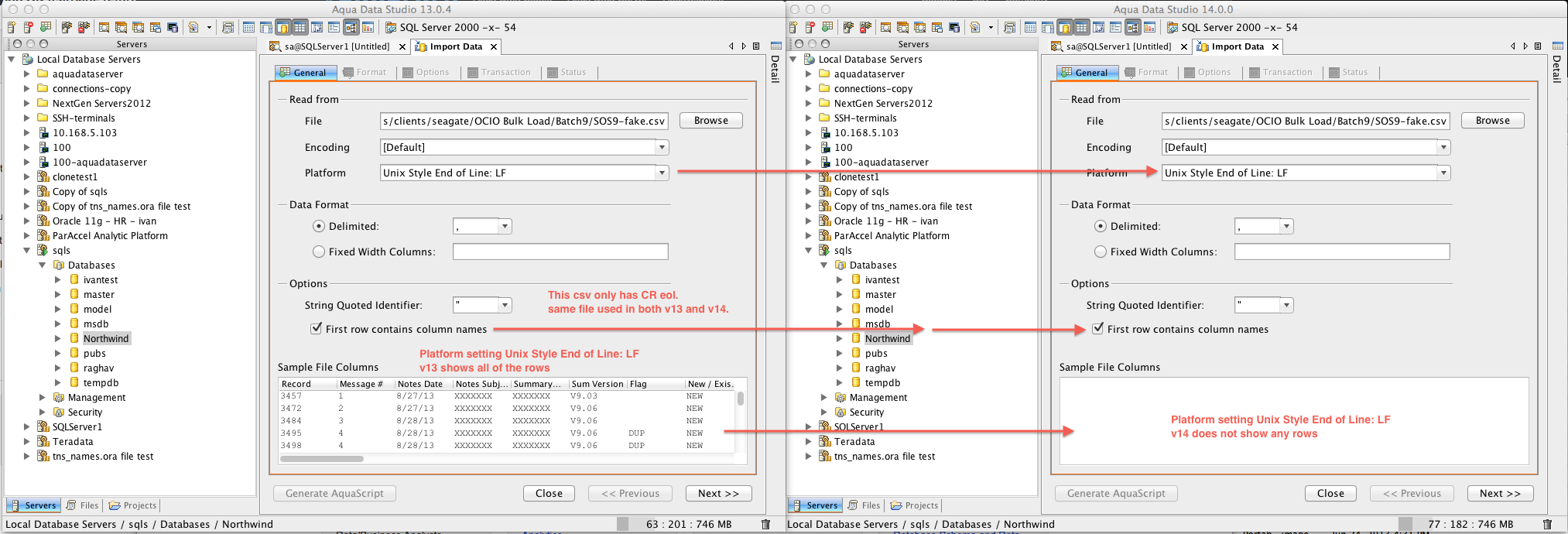Click the right tab-scroll arrow in 13.0.4 window
The height and width of the screenshot is (534, 1568).
pyautogui.click(x=744, y=46)
